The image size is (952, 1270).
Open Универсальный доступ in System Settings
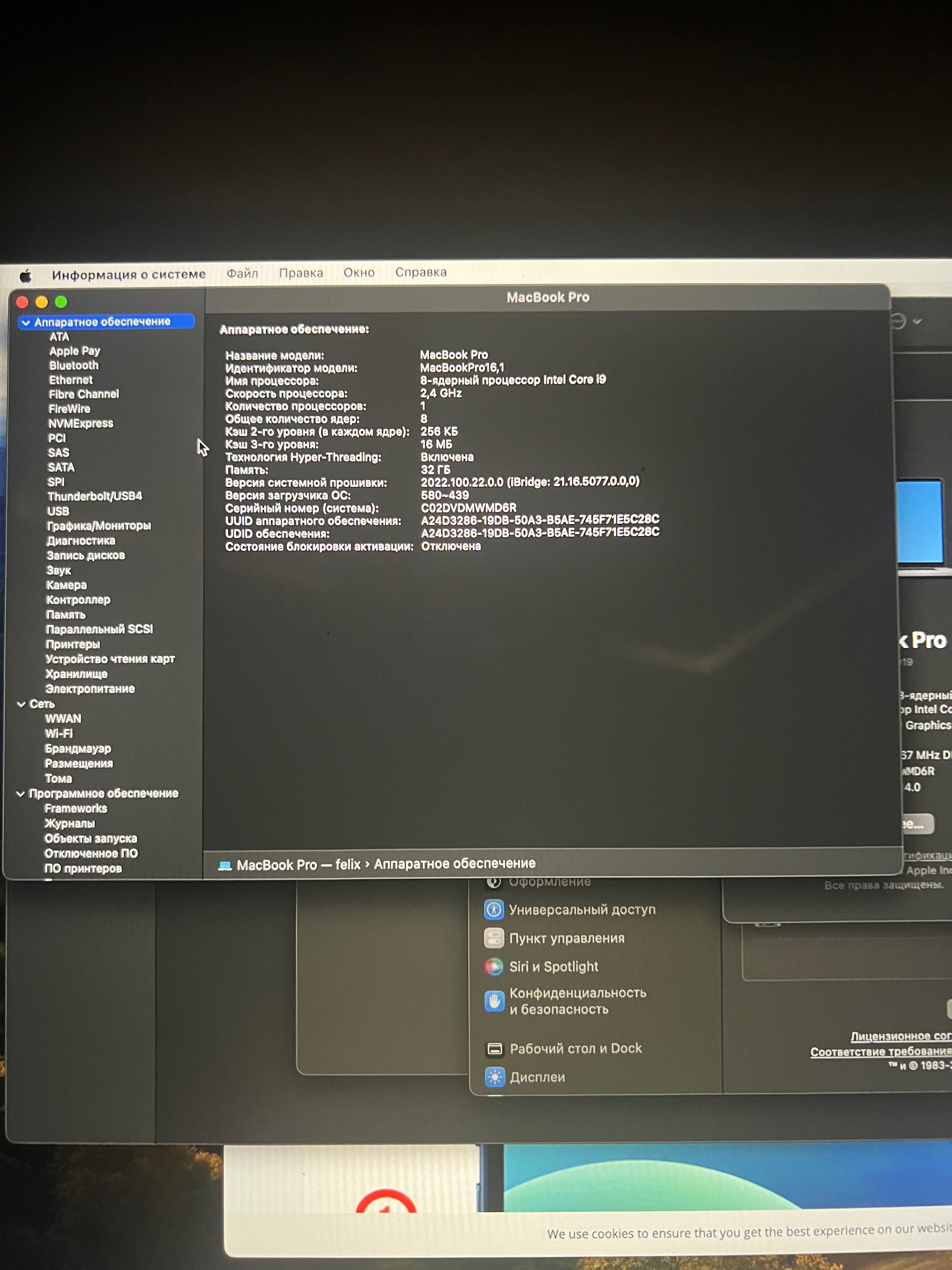(x=570, y=909)
